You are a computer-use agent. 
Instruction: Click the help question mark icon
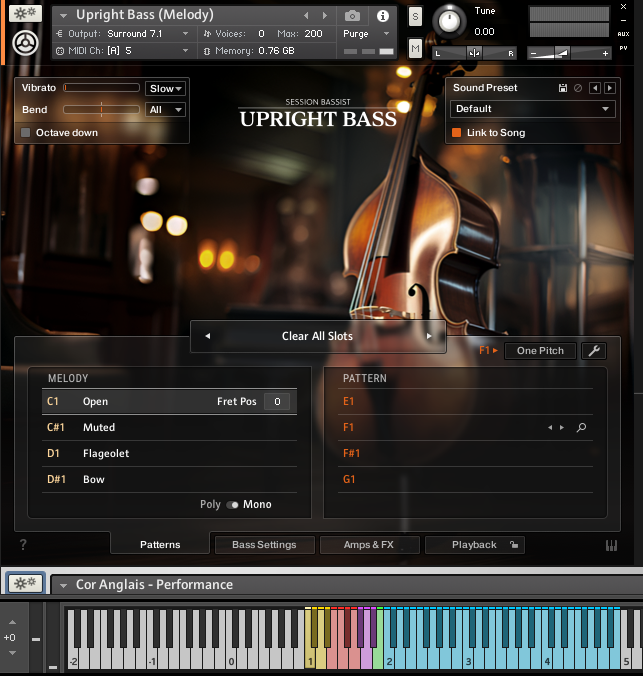23,545
